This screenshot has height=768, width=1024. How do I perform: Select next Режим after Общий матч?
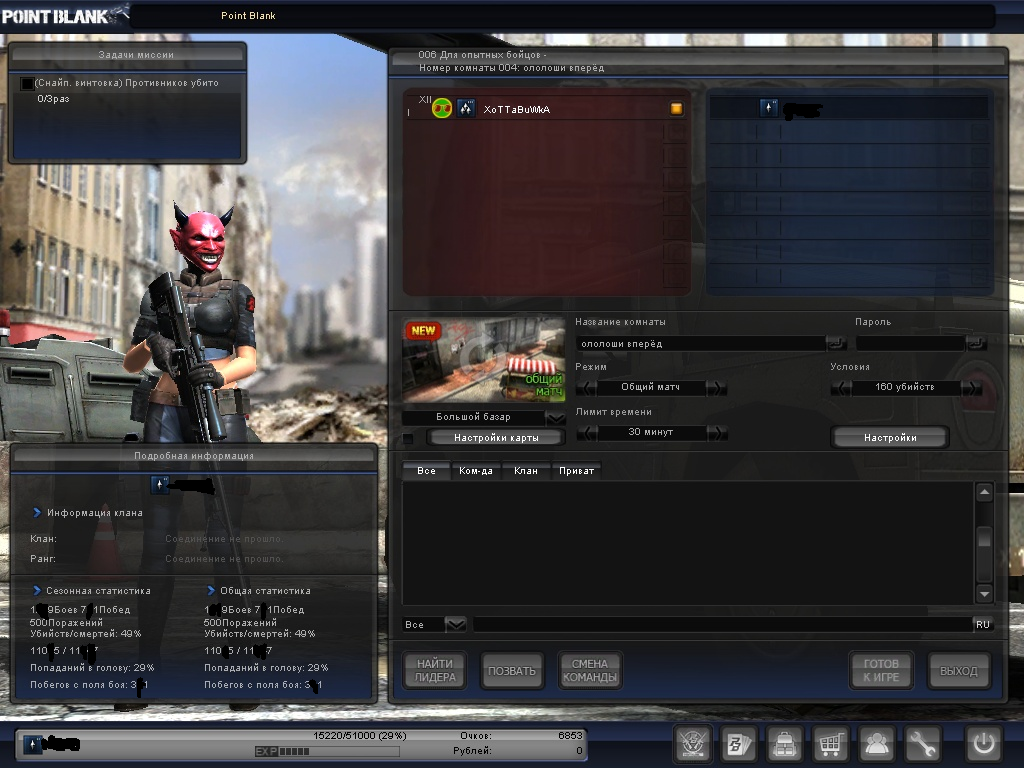coord(717,388)
